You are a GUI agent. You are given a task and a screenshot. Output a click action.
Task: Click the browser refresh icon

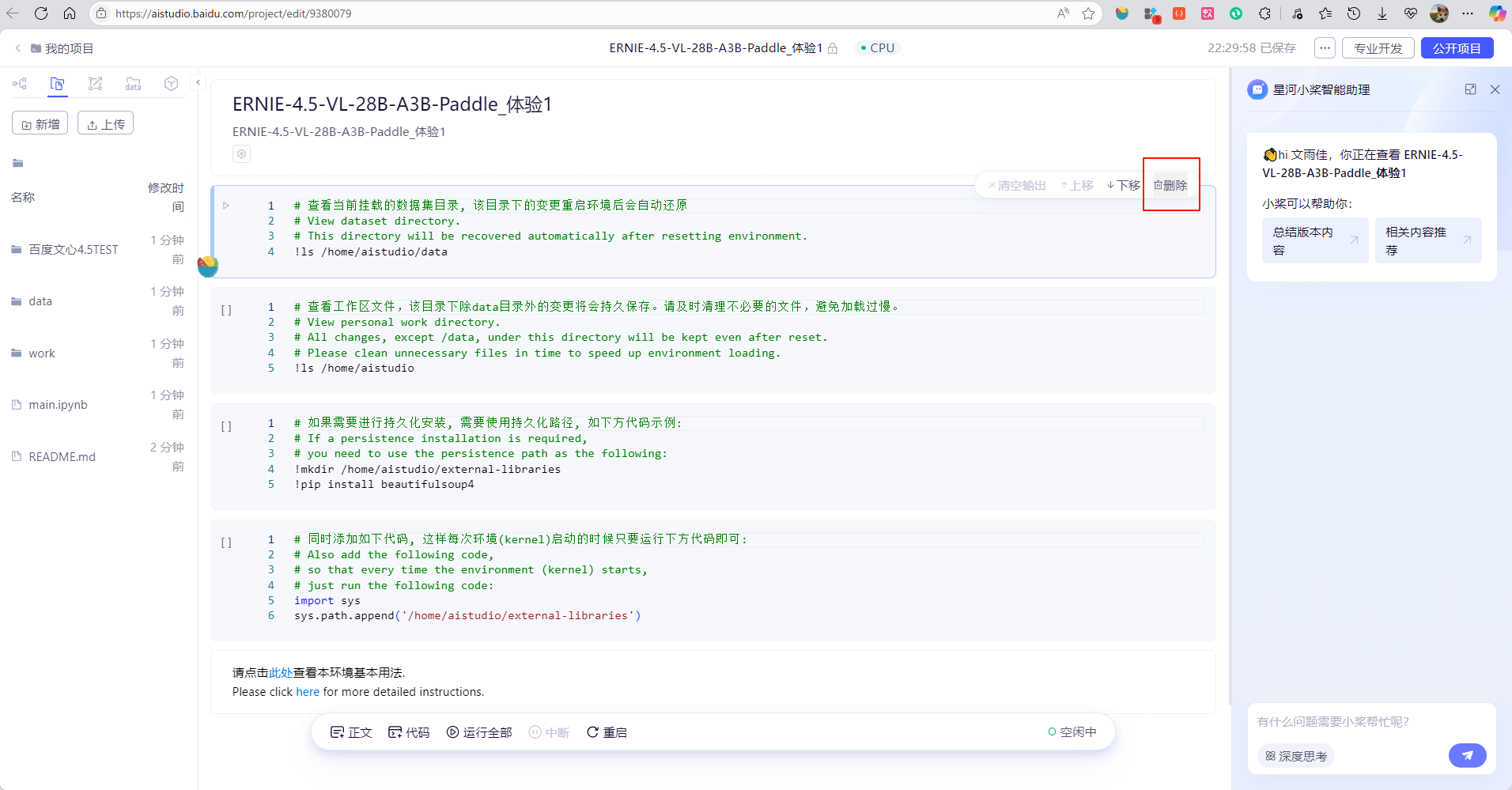click(x=41, y=13)
